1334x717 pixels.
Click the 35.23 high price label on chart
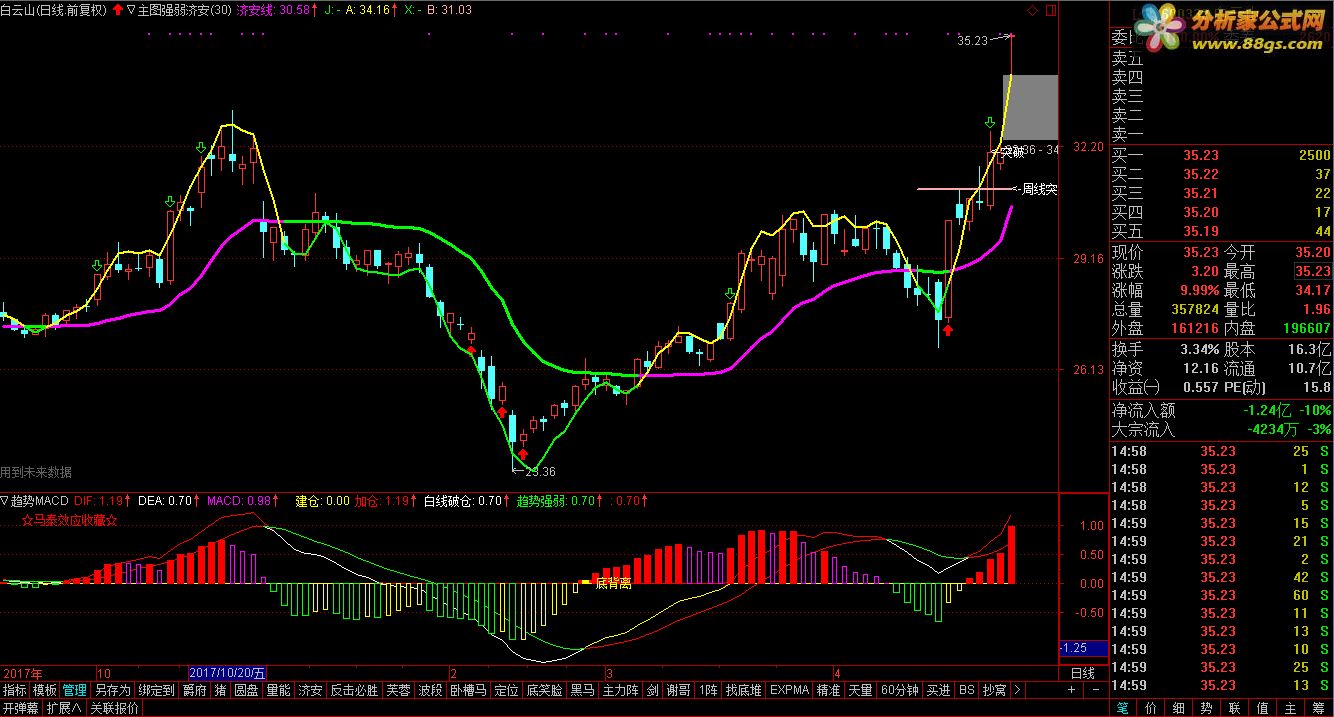pos(972,41)
